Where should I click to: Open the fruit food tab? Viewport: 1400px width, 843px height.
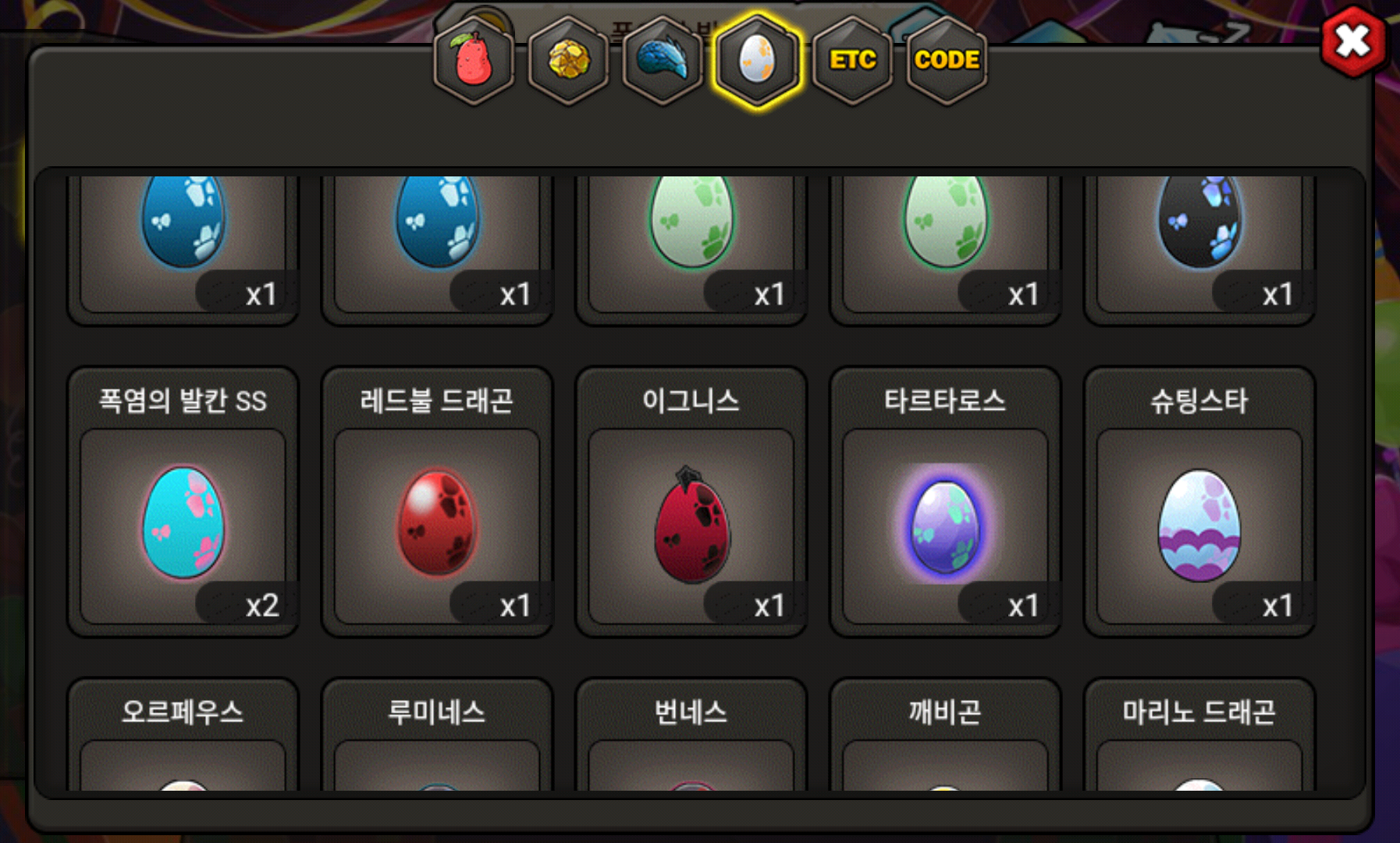click(474, 60)
